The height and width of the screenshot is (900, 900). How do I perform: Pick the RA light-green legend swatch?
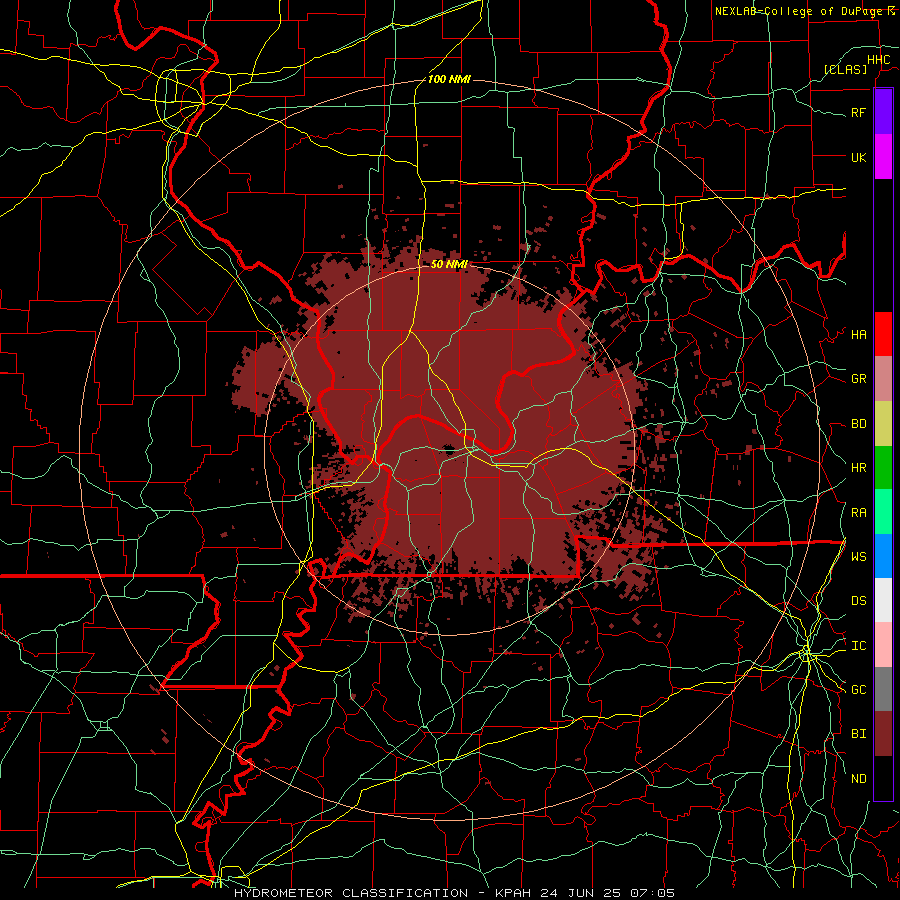coord(883,512)
